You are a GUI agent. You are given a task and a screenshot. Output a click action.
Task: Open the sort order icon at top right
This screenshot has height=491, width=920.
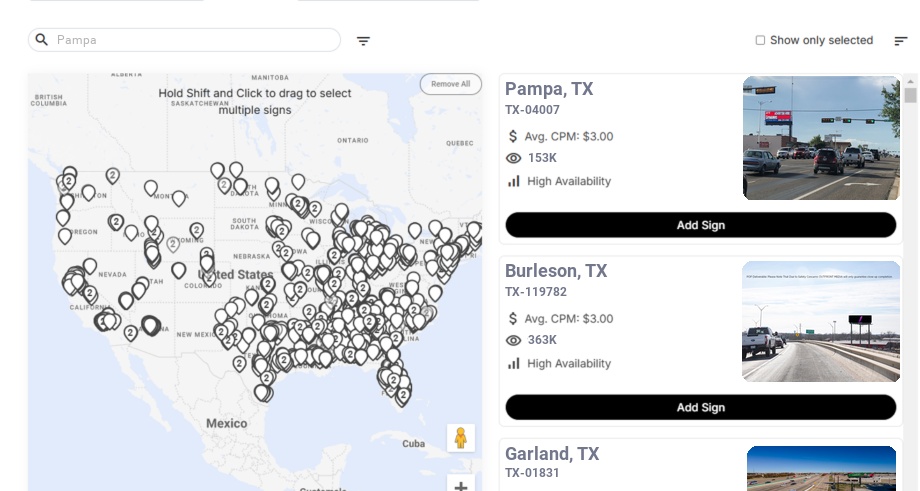click(x=900, y=40)
